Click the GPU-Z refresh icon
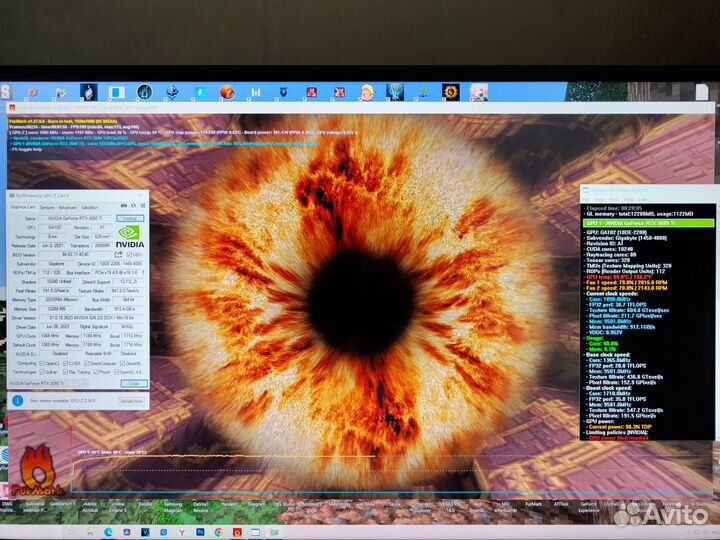This screenshot has width=720, height=540. click(x=134, y=206)
